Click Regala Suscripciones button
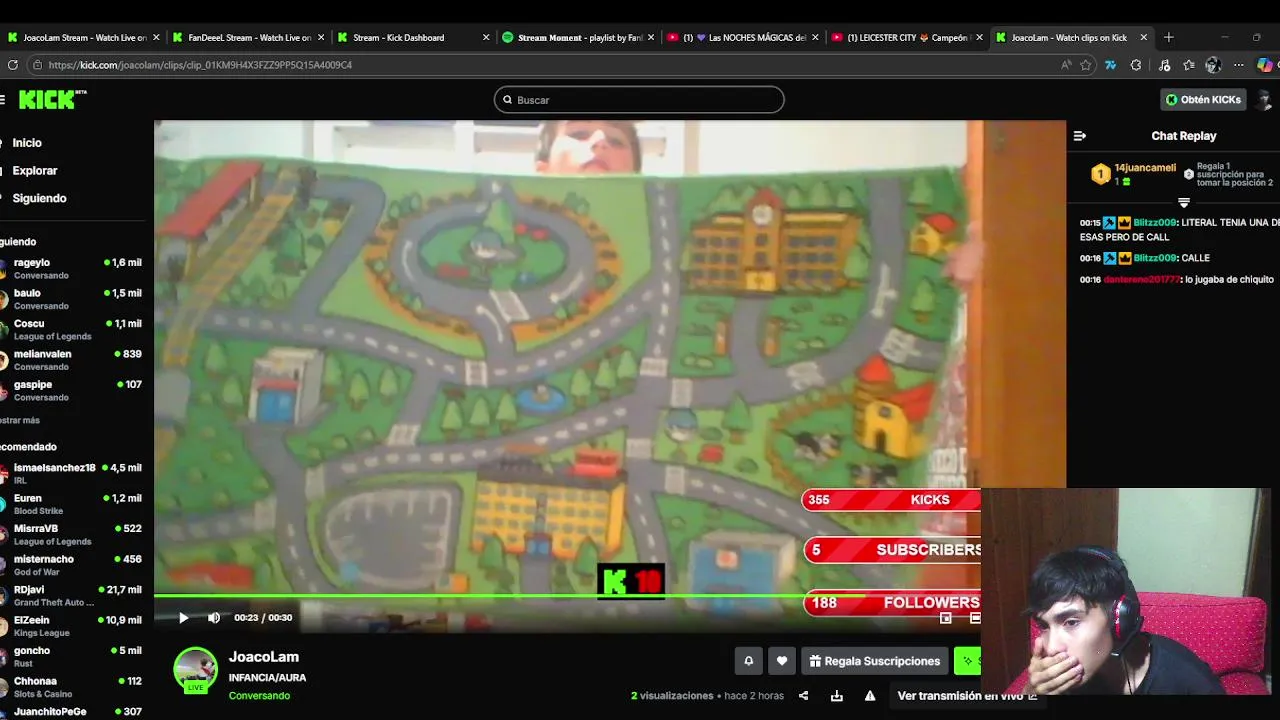The image size is (1280, 720). [875, 661]
